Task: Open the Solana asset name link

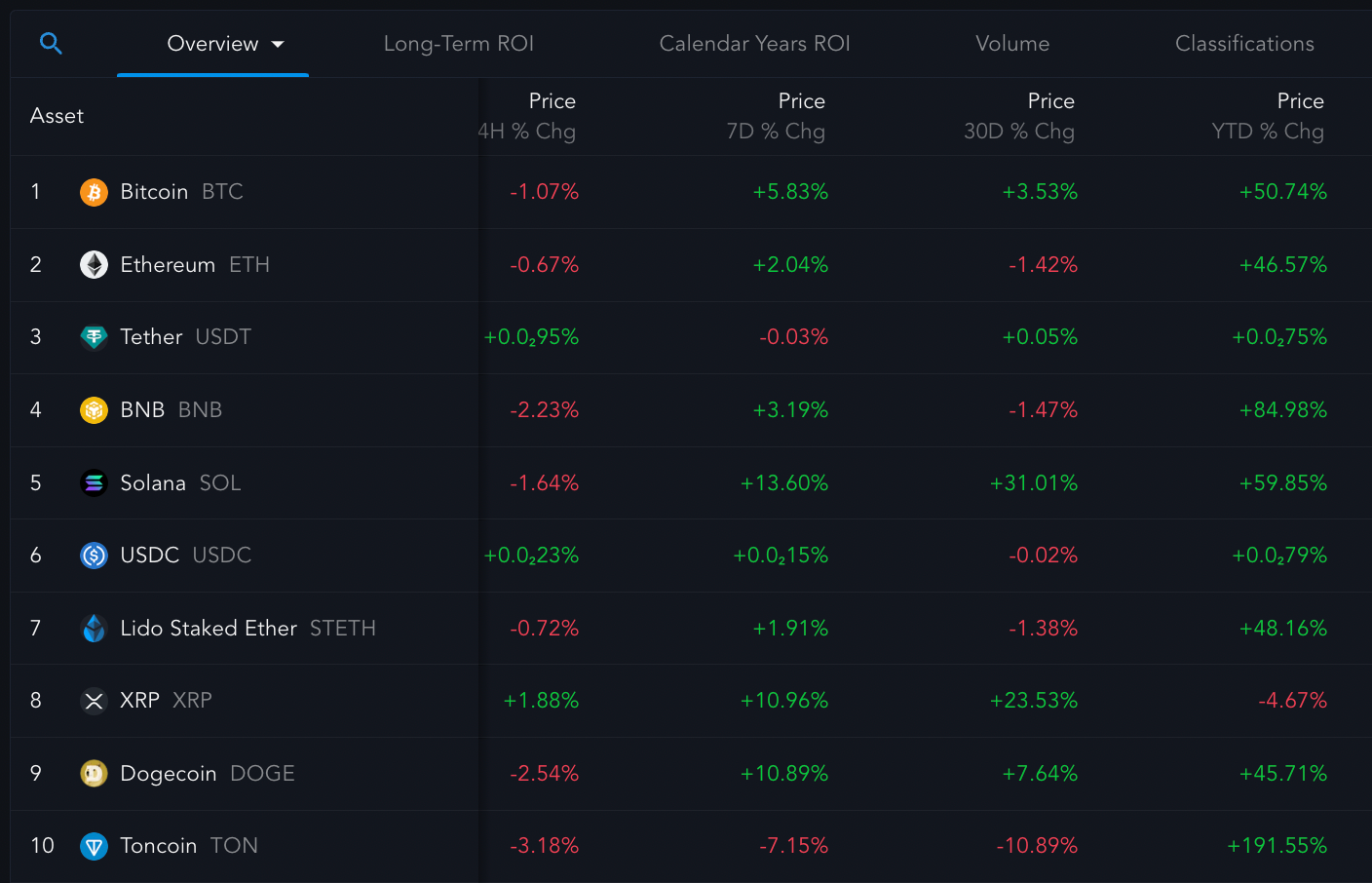Action: click(153, 483)
